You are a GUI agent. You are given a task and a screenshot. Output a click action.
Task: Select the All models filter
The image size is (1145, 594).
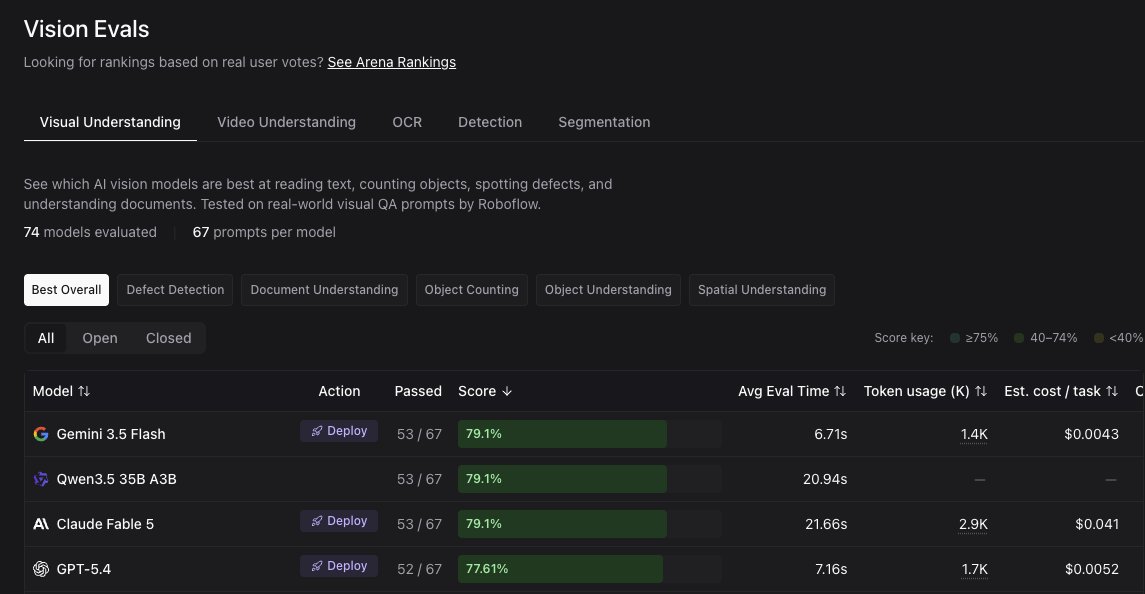click(46, 338)
